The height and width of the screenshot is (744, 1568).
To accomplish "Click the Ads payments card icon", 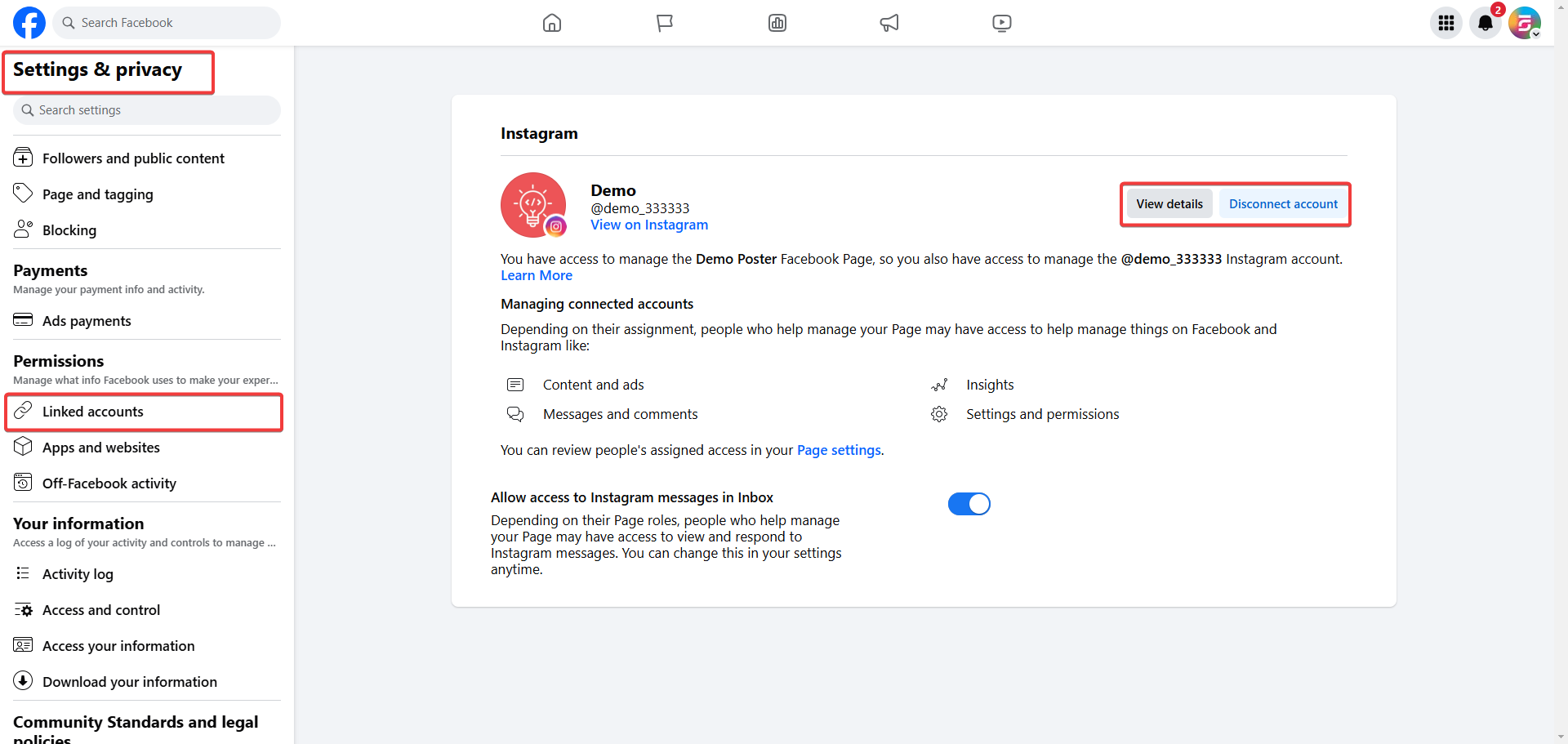I will (x=23, y=320).
